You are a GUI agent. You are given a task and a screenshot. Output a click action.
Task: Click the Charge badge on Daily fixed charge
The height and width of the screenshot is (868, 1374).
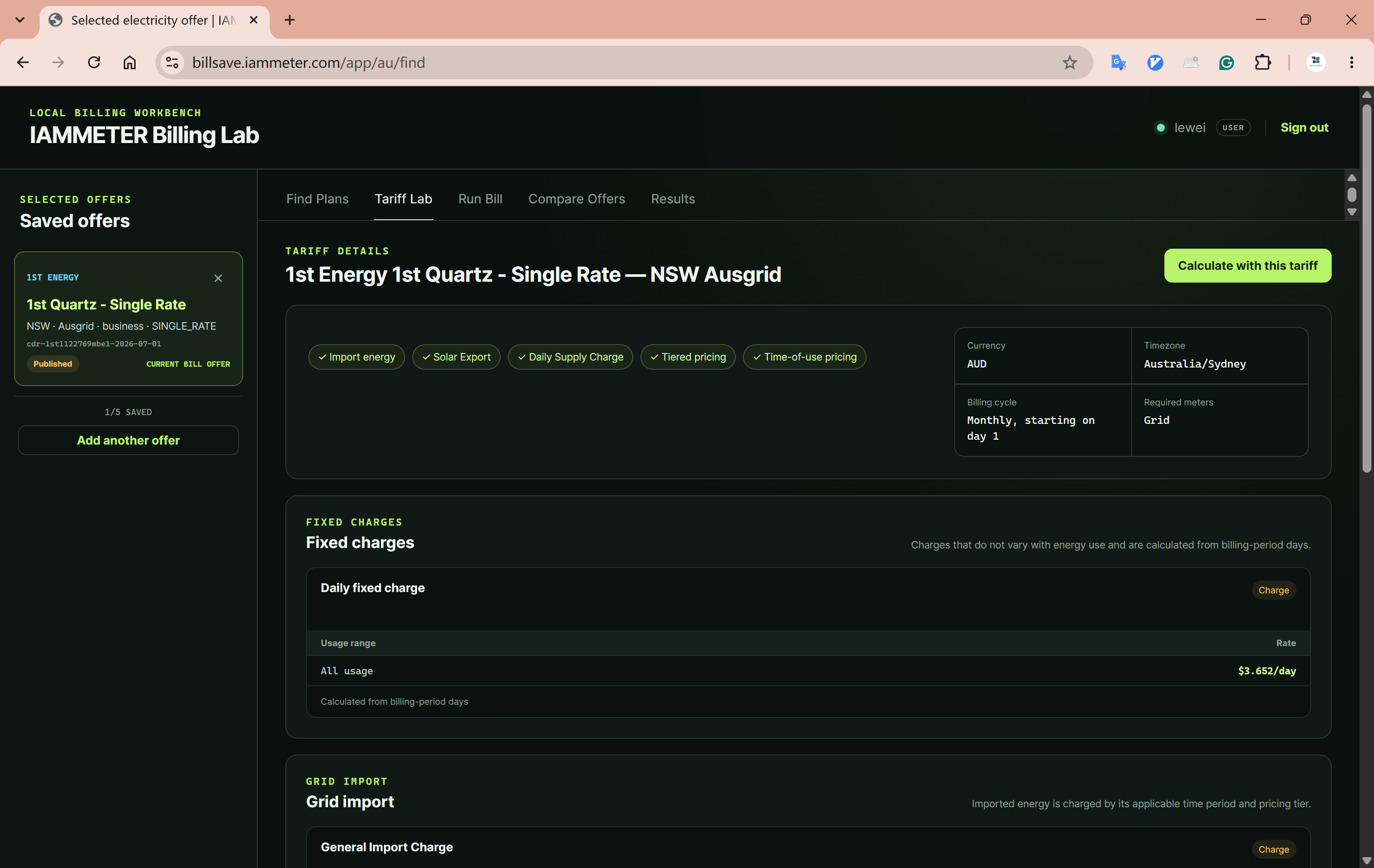coord(1274,590)
